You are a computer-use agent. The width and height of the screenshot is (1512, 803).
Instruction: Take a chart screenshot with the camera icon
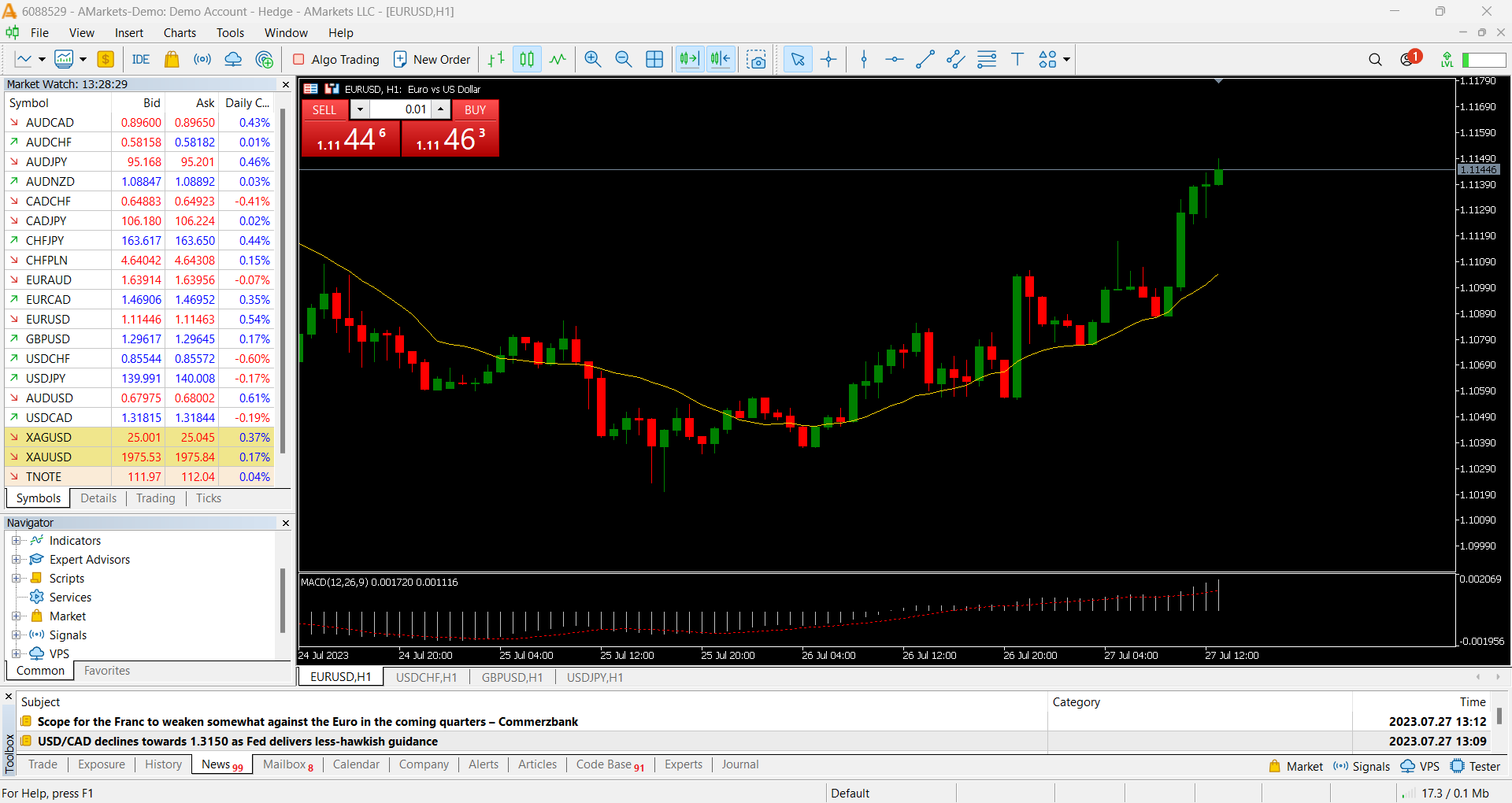(x=756, y=59)
